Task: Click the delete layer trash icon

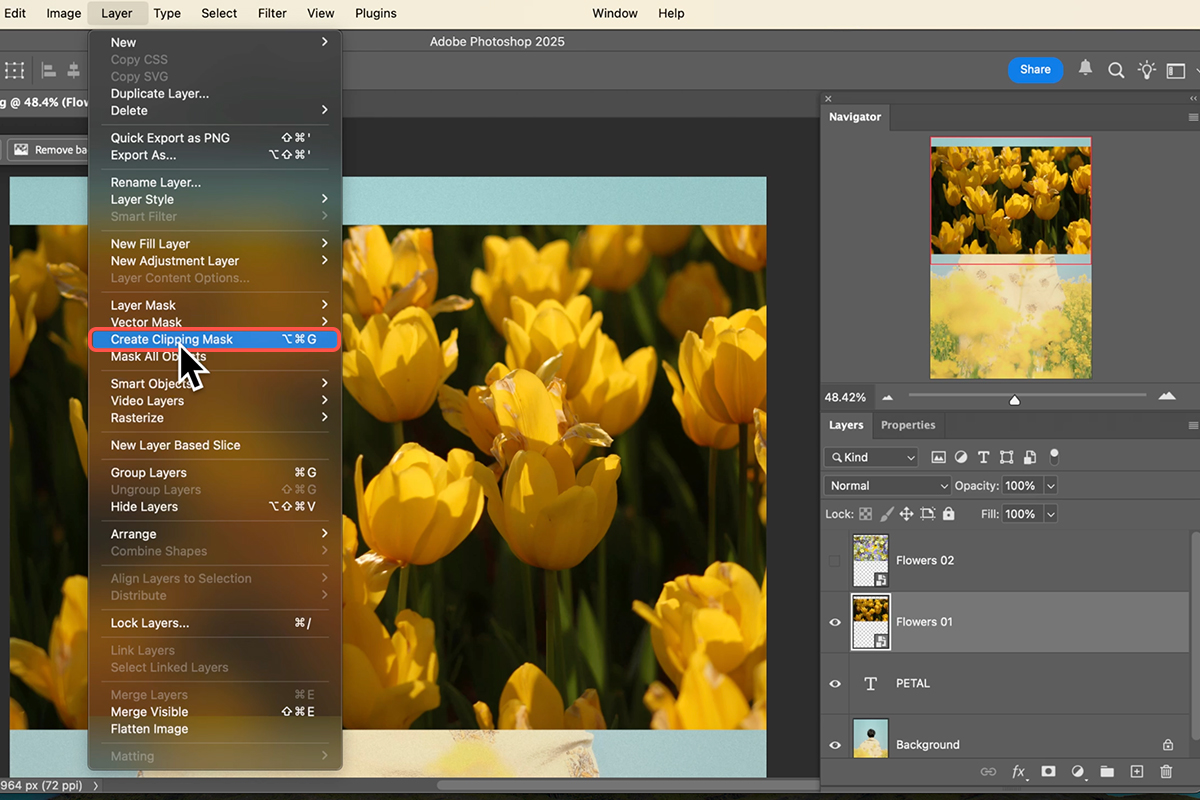Action: click(x=1166, y=772)
